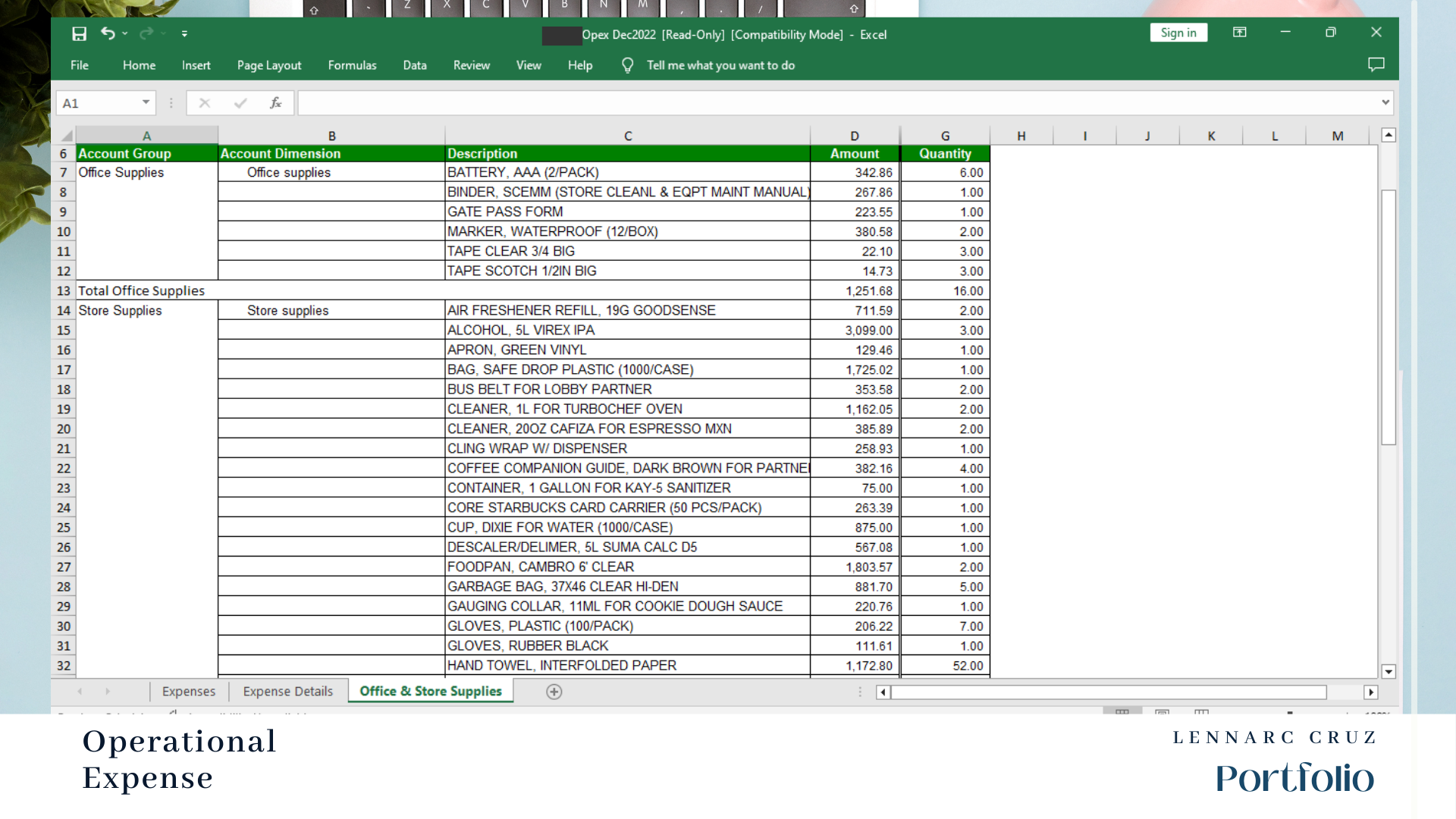Image resolution: width=1456 pixels, height=819 pixels.
Task: Switch to the Insert ribbon tab
Action: [196, 65]
